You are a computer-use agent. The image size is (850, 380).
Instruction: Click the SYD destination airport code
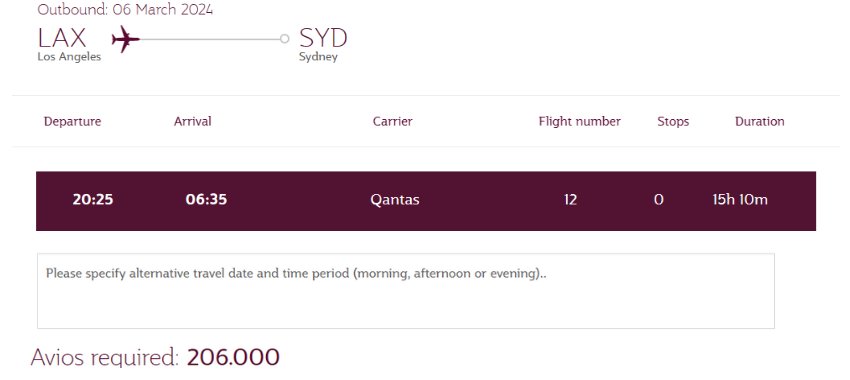(323, 38)
